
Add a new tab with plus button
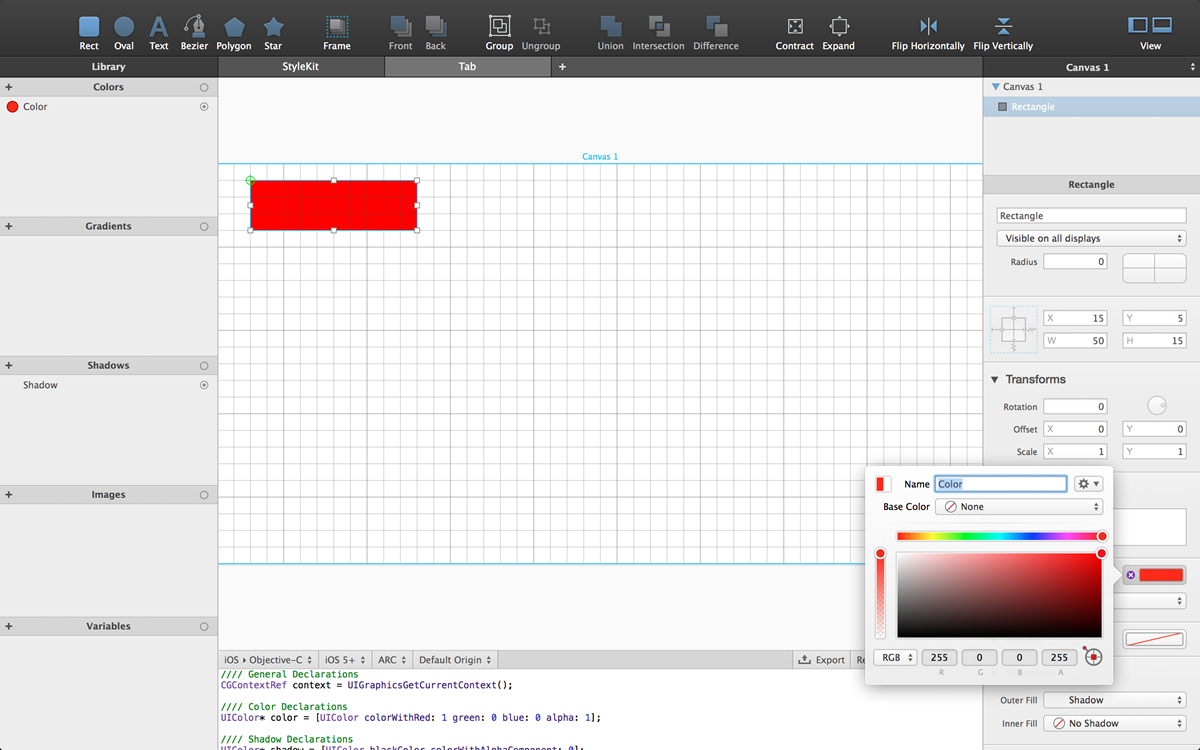562,67
